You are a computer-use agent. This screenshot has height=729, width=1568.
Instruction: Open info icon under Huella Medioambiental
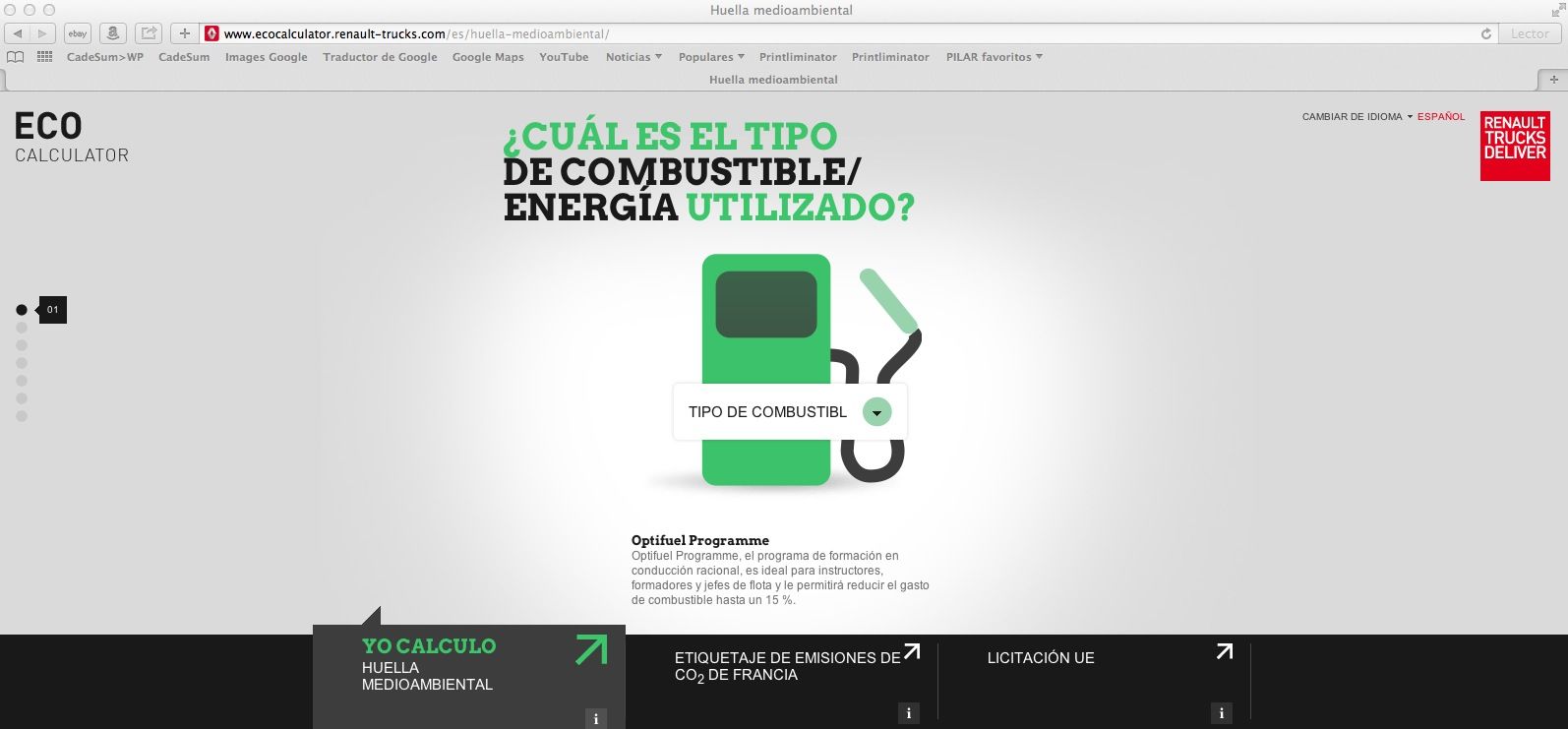point(595,719)
